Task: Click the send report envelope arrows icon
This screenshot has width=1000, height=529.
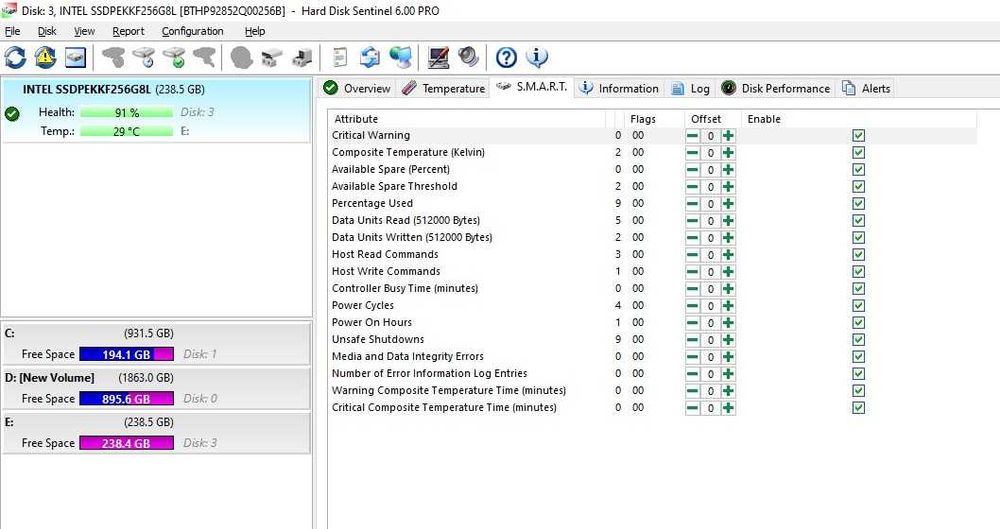Action: (x=369, y=57)
